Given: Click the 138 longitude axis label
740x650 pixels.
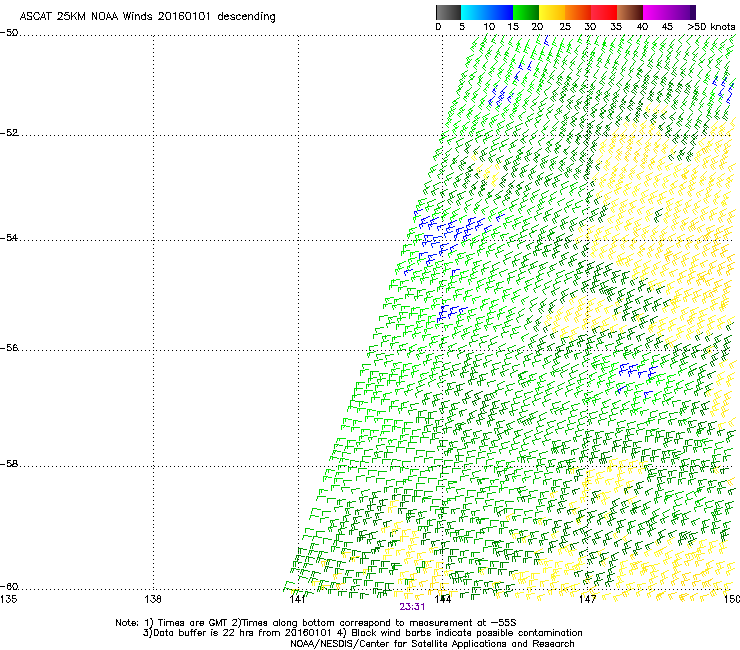Looking at the screenshot, I should point(153,599).
